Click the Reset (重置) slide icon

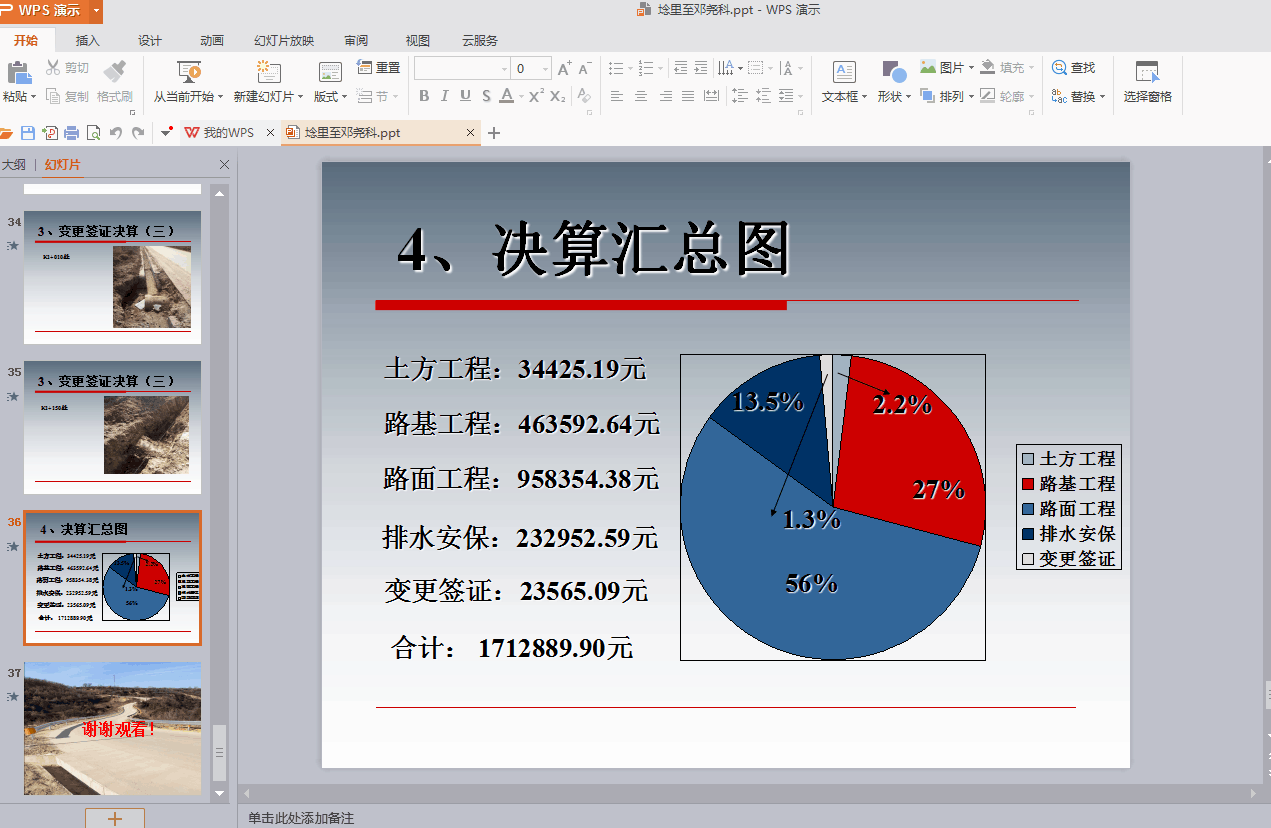tap(366, 68)
